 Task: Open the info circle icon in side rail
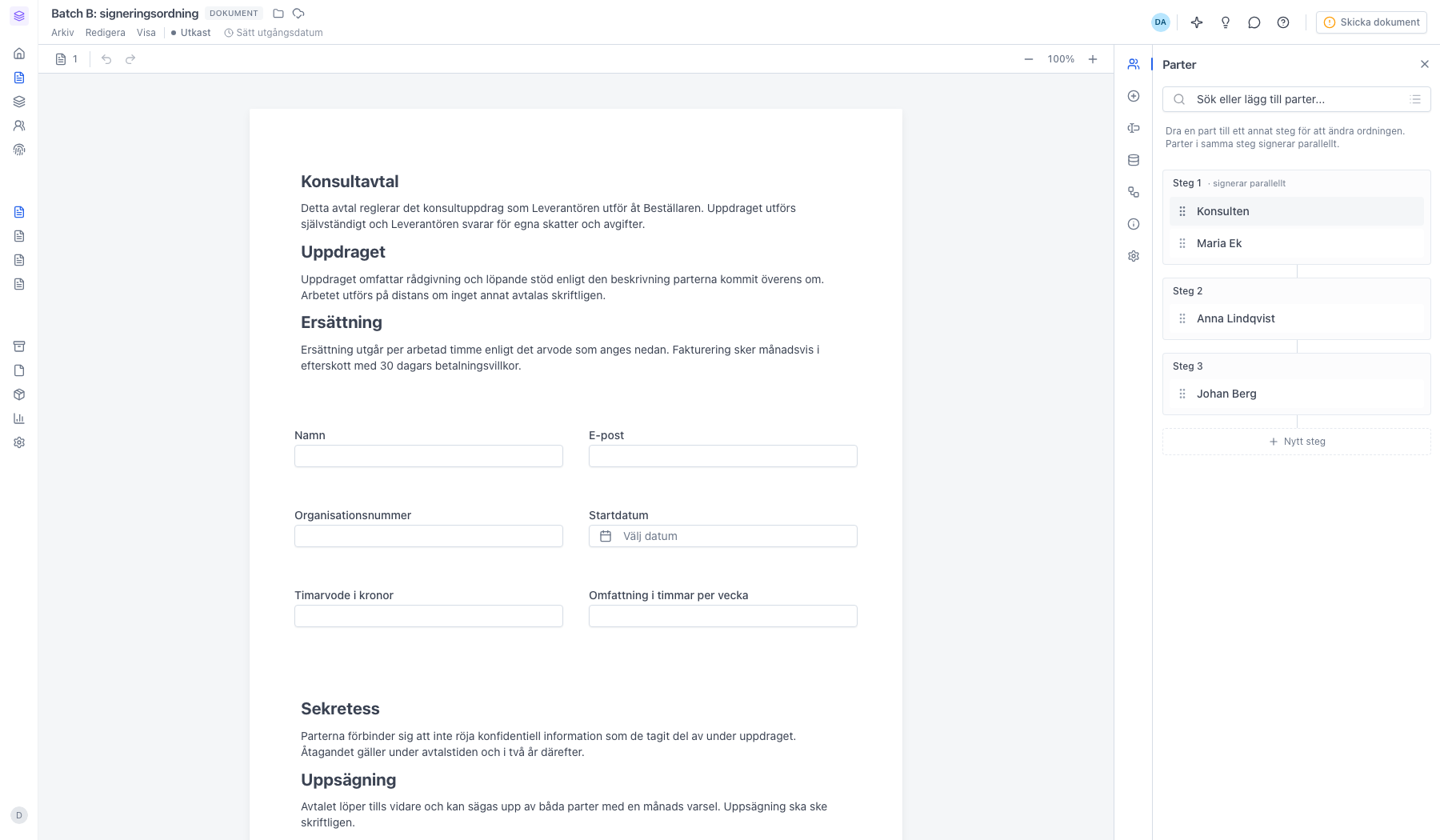tap(1134, 224)
